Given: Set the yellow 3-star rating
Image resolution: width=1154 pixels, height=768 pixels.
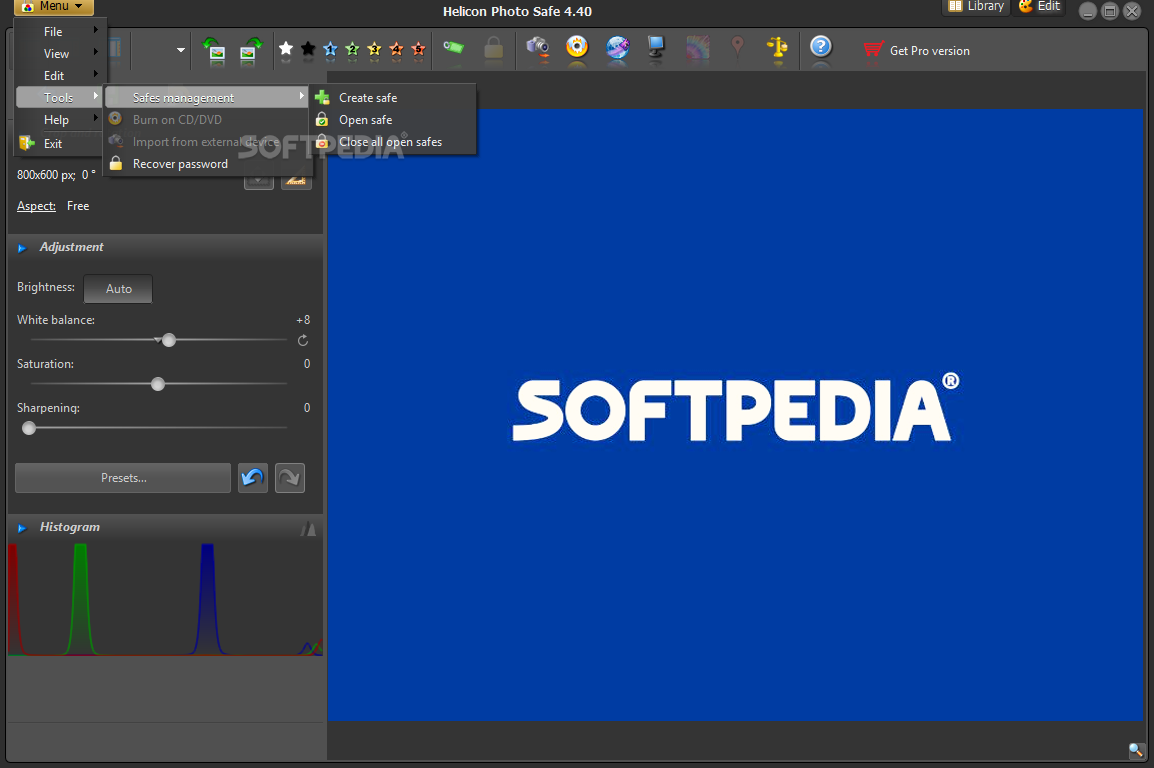Looking at the screenshot, I should coord(375,49).
